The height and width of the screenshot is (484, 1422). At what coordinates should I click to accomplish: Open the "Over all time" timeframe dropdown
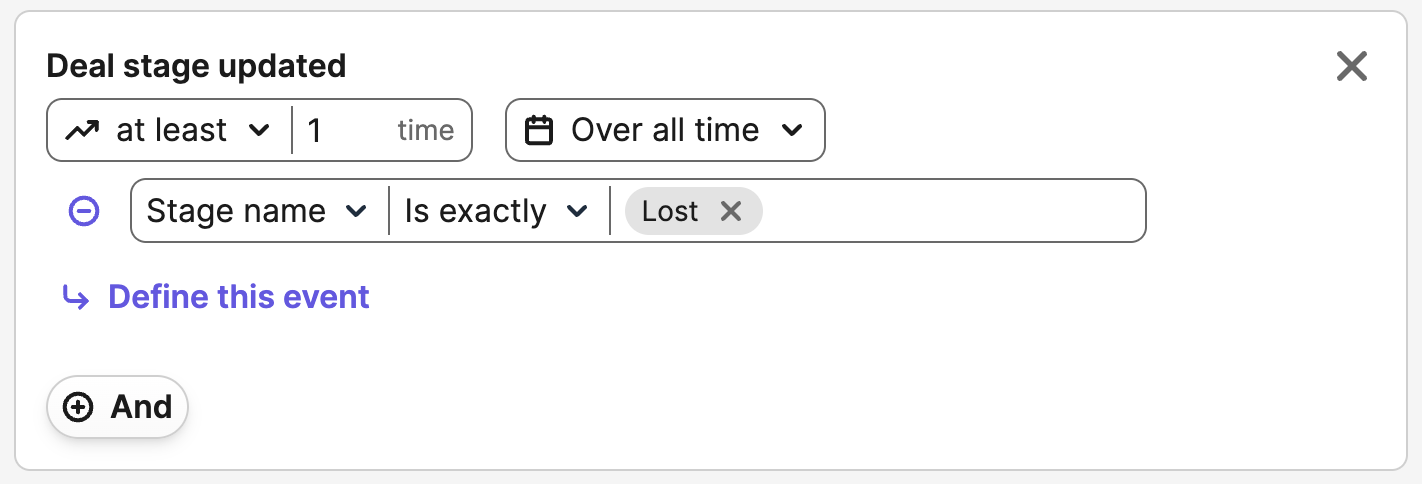click(x=665, y=131)
